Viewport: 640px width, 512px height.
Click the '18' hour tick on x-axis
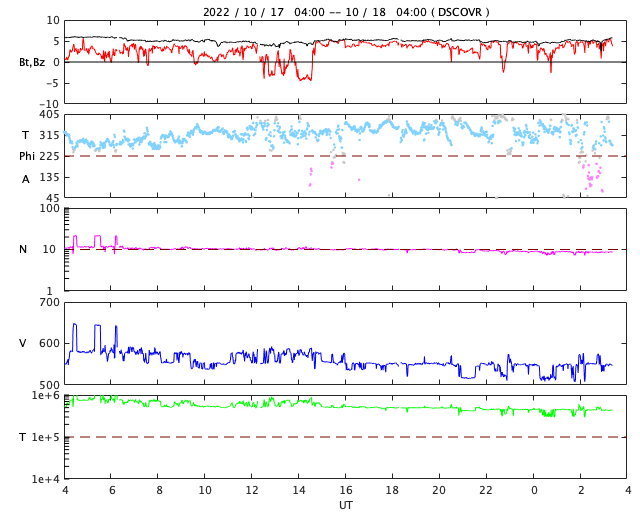click(x=392, y=490)
